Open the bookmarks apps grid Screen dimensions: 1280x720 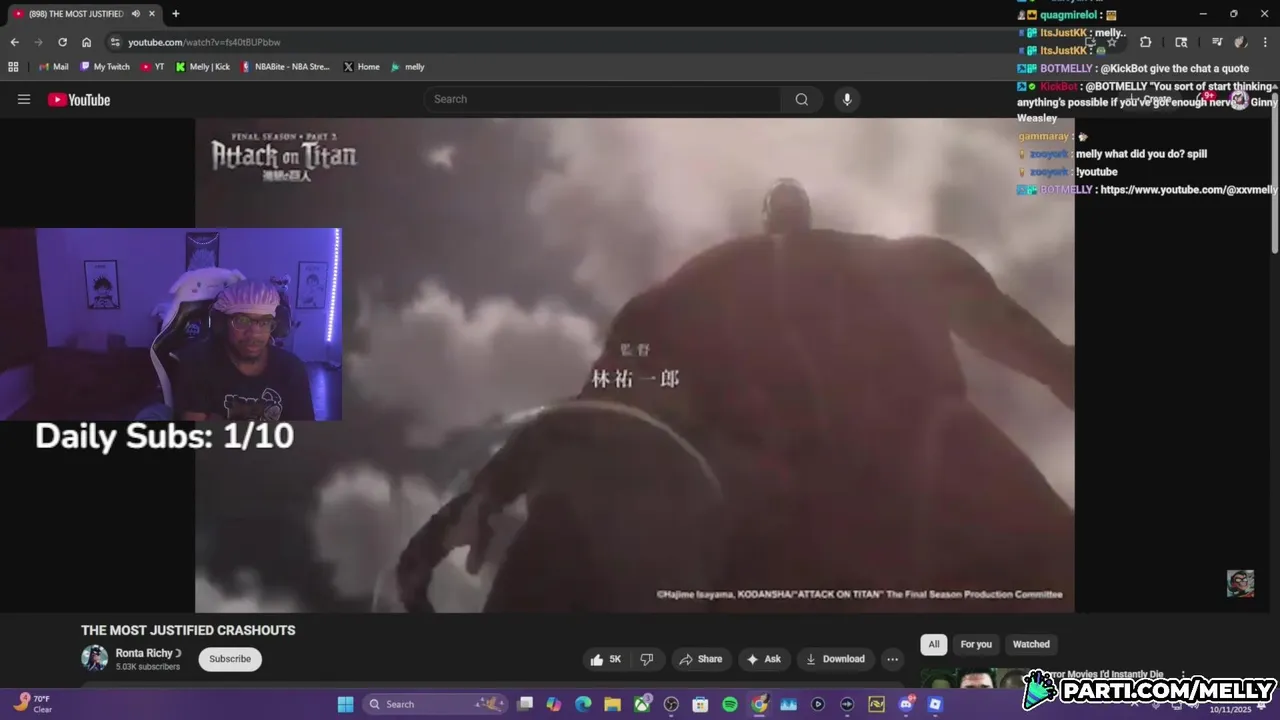(x=13, y=67)
